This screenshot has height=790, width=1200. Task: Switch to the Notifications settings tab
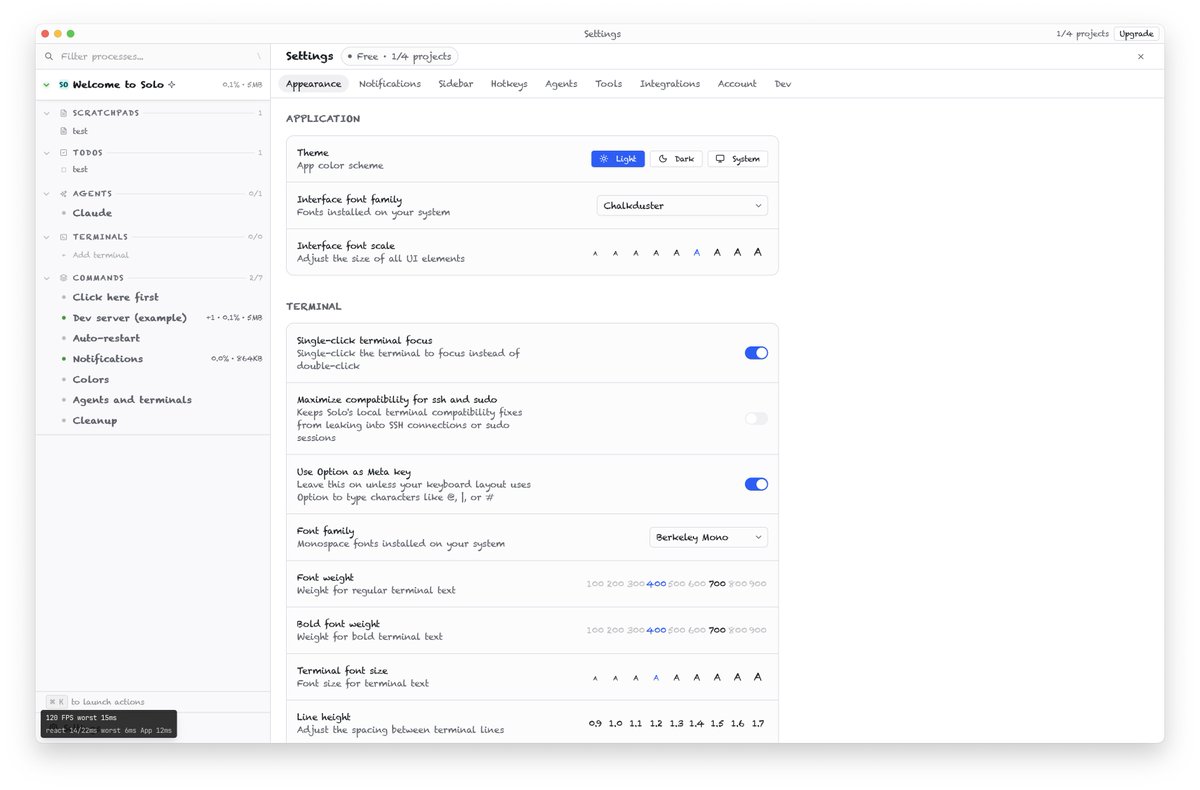390,84
